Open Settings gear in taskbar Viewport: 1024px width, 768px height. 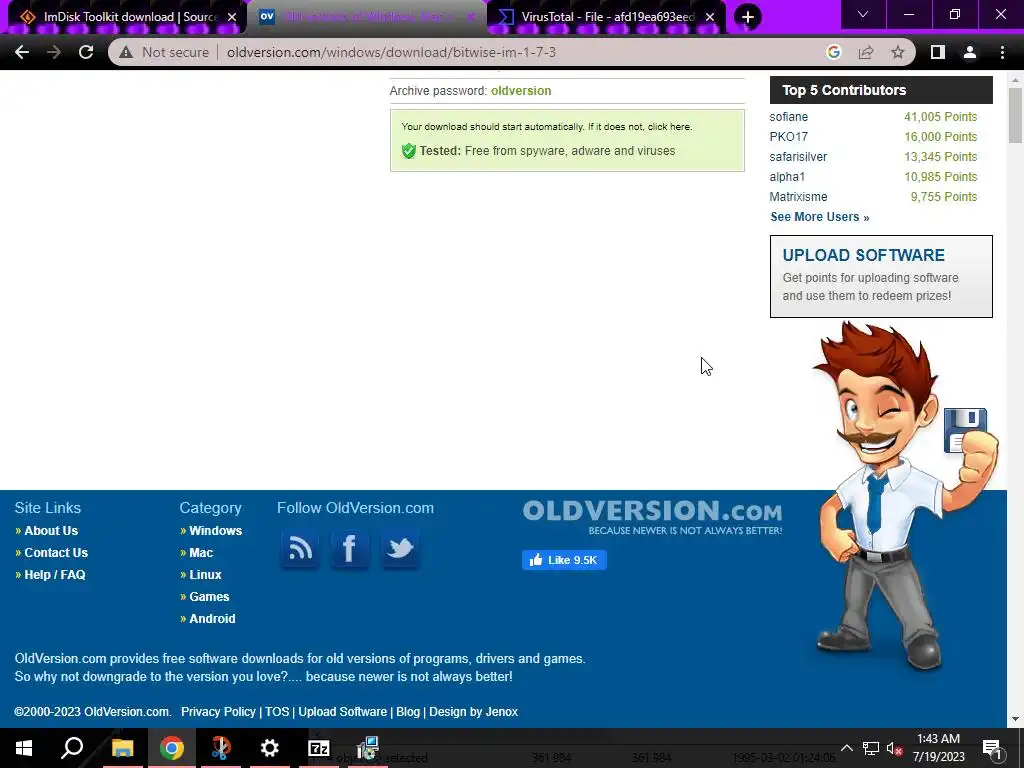pyautogui.click(x=269, y=748)
